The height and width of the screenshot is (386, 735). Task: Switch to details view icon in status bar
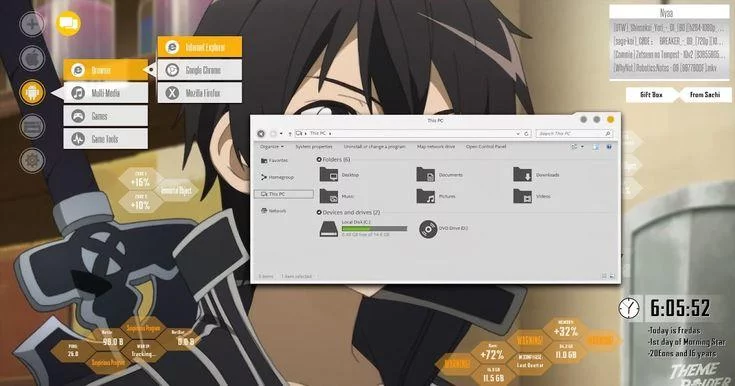pyautogui.click(x=604, y=276)
